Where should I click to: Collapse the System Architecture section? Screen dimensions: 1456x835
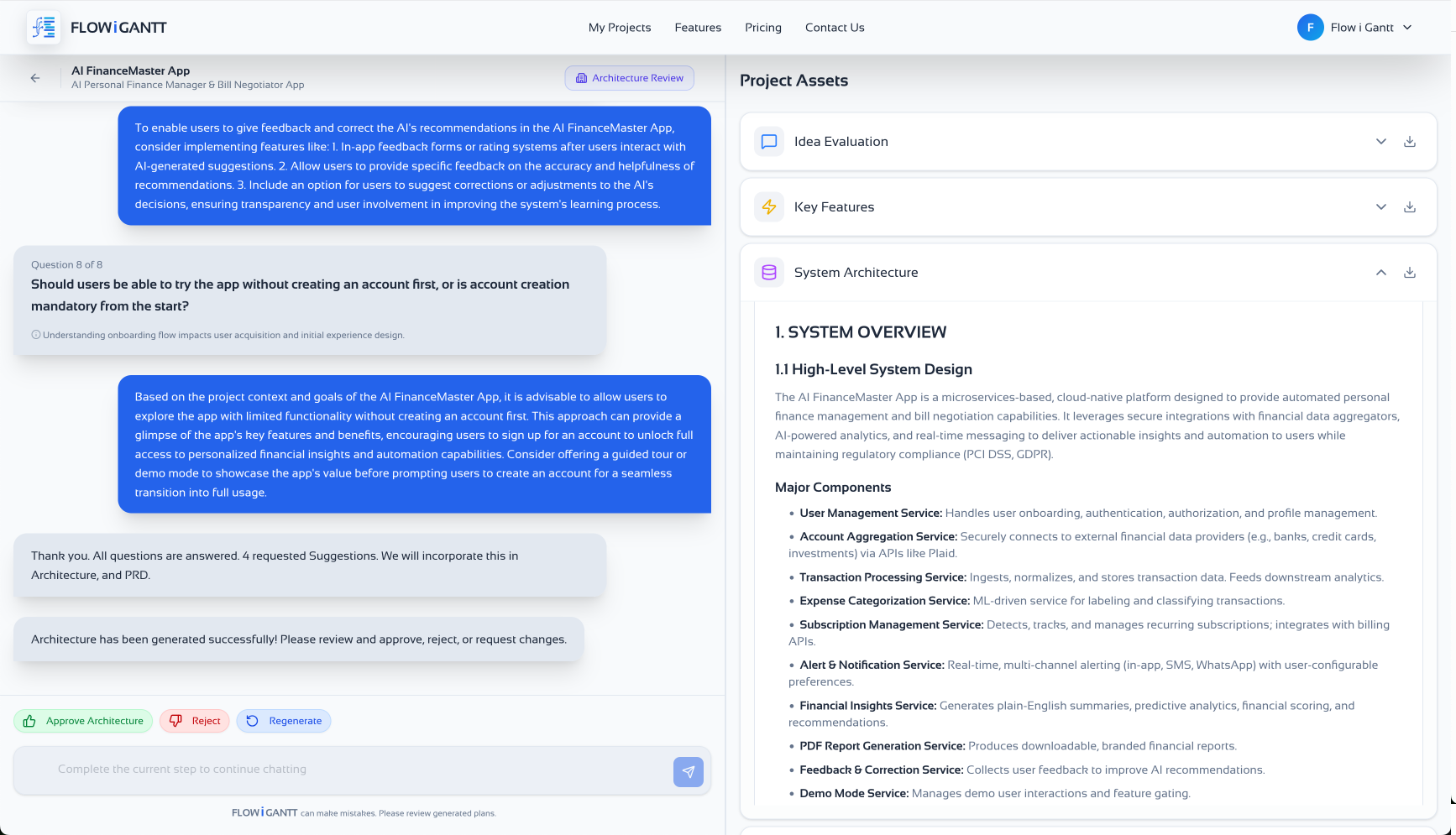(1380, 273)
